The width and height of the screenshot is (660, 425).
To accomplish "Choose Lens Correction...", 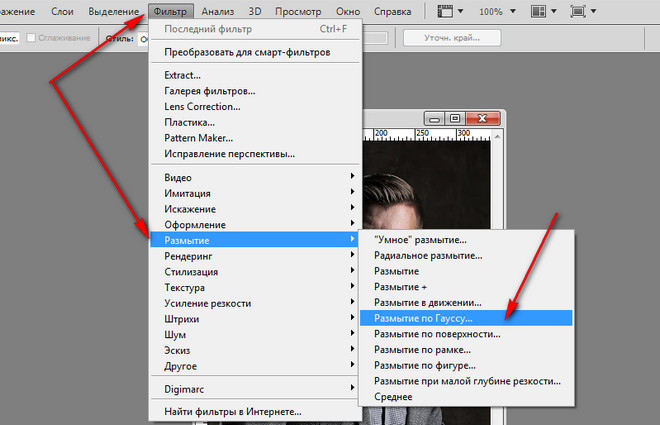I will click(255, 106).
